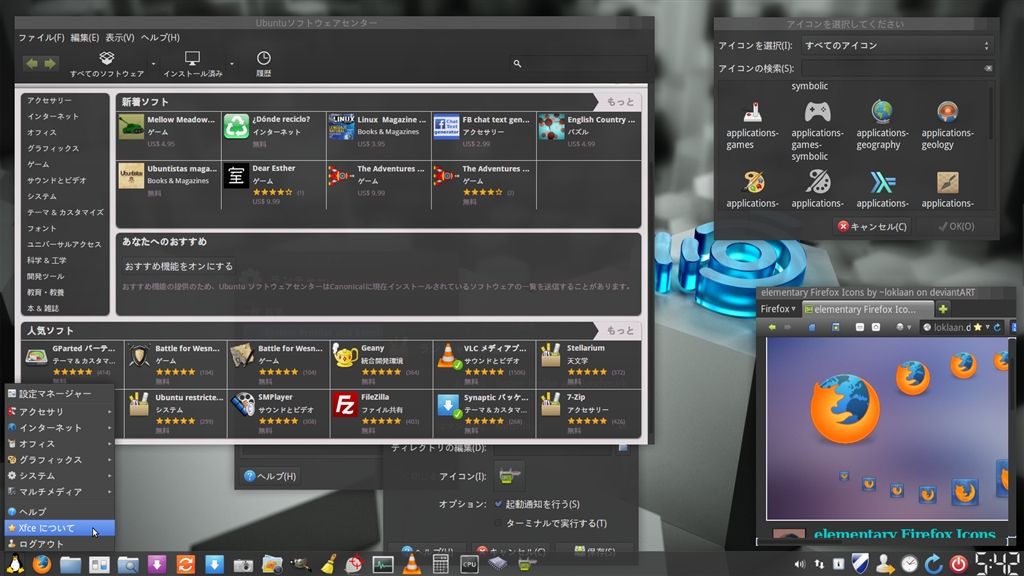Open the ファイル(F) menu
The width and height of the screenshot is (1024, 576).
41,37
